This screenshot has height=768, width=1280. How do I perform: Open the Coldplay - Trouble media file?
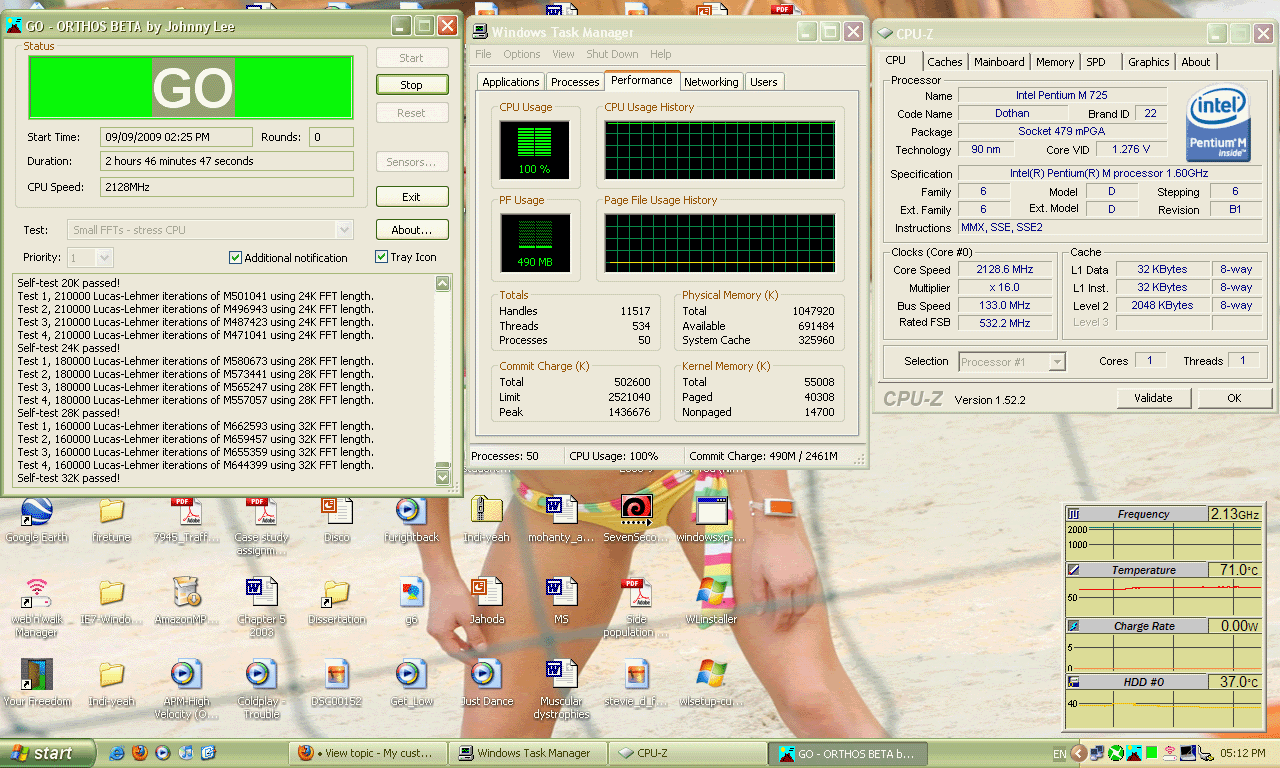tap(260, 676)
